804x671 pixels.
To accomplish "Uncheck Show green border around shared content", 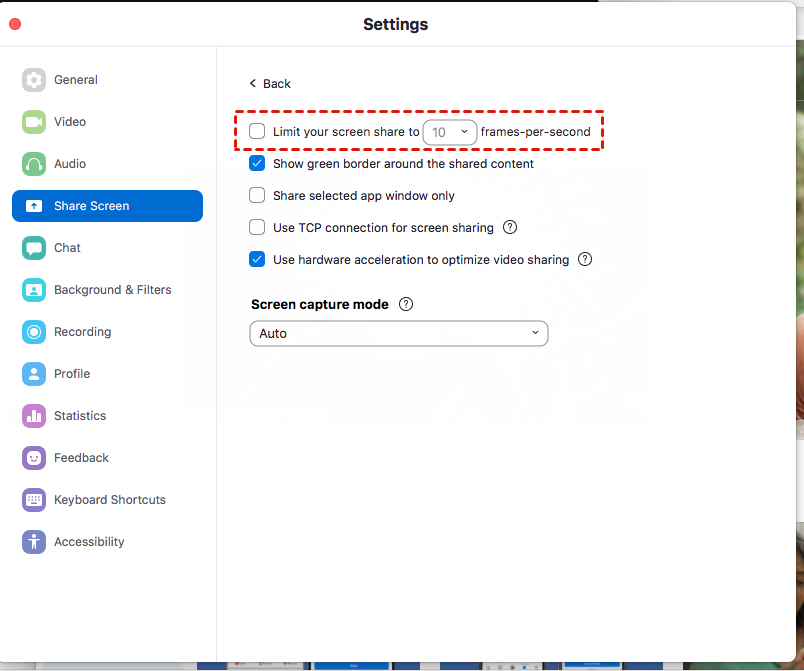I will coord(257,164).
